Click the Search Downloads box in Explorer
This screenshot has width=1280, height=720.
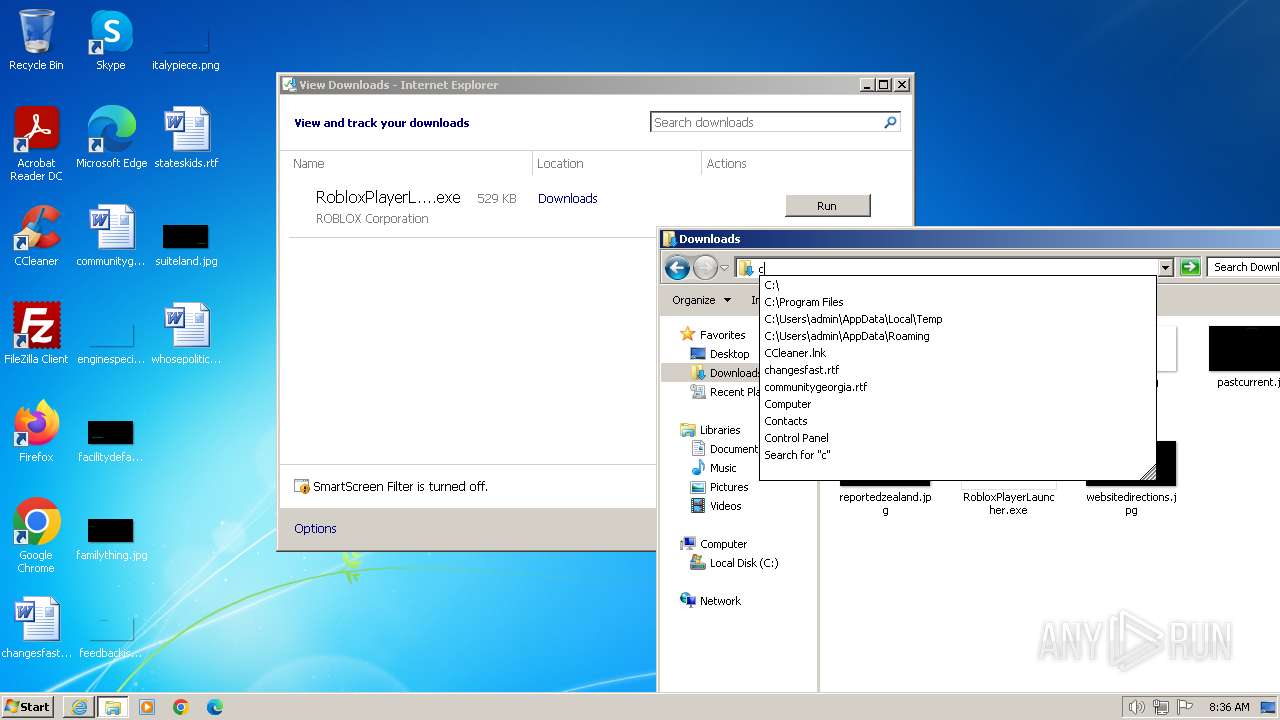[x=1244, y=267]
